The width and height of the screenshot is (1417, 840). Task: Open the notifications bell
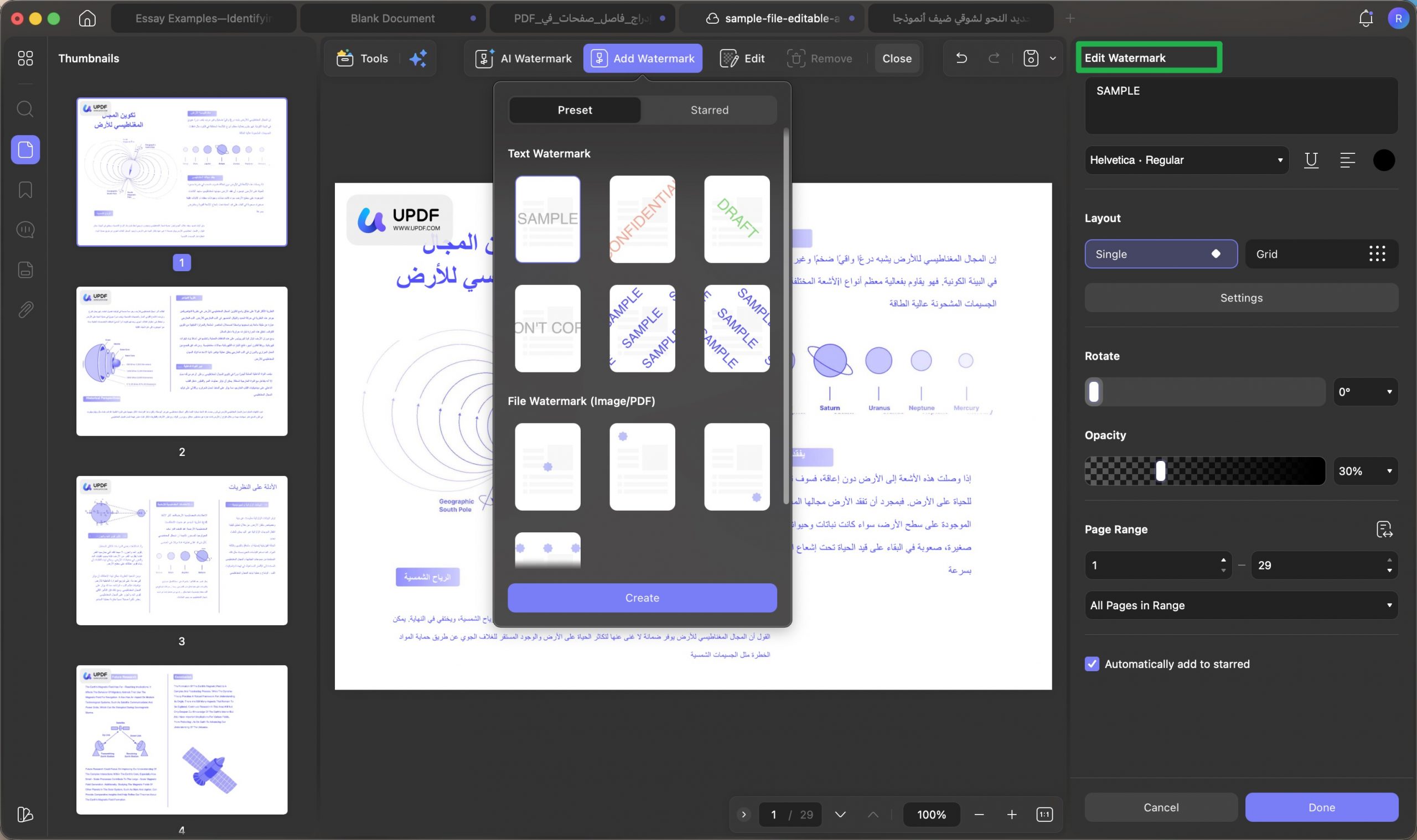point(1366,18)
